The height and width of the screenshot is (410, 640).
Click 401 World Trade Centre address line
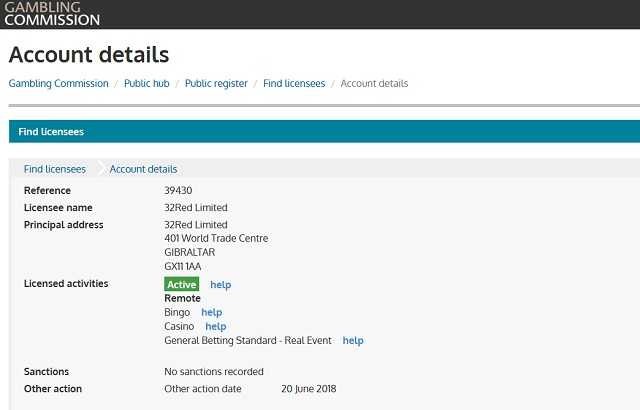click(216, 238)
